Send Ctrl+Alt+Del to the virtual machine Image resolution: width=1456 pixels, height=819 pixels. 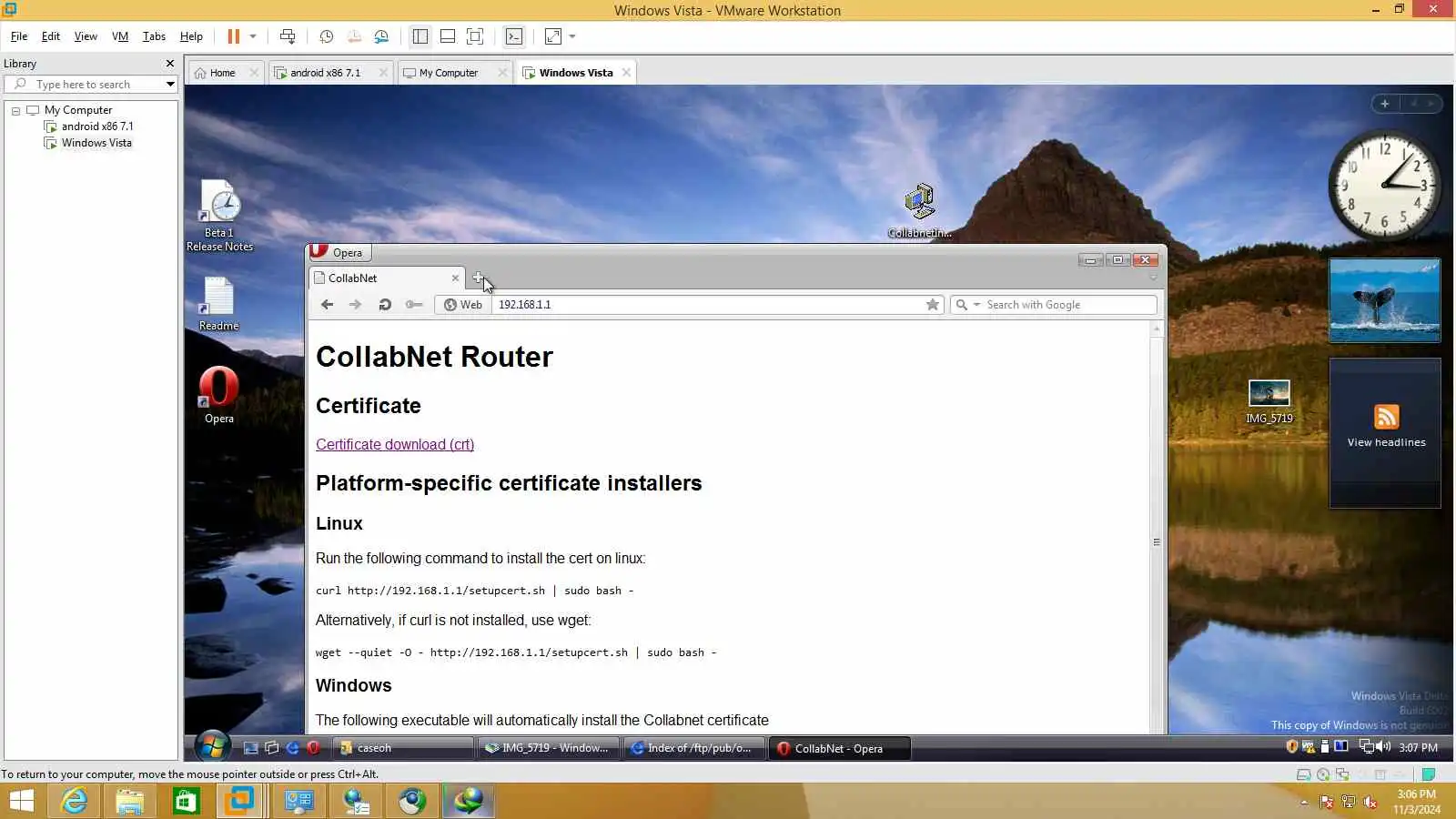tap(288, 36)
